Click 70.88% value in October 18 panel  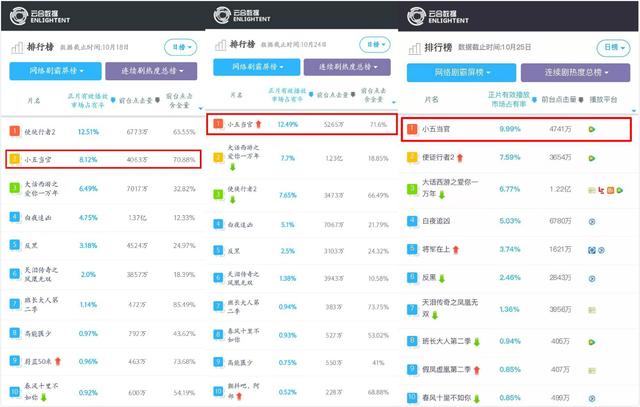point(184,160)
